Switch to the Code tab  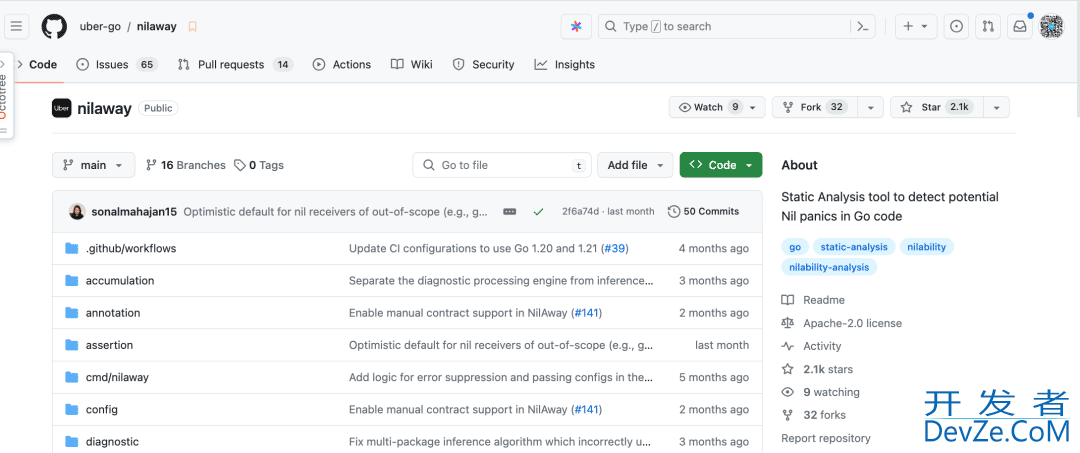(x=36, y=65)
